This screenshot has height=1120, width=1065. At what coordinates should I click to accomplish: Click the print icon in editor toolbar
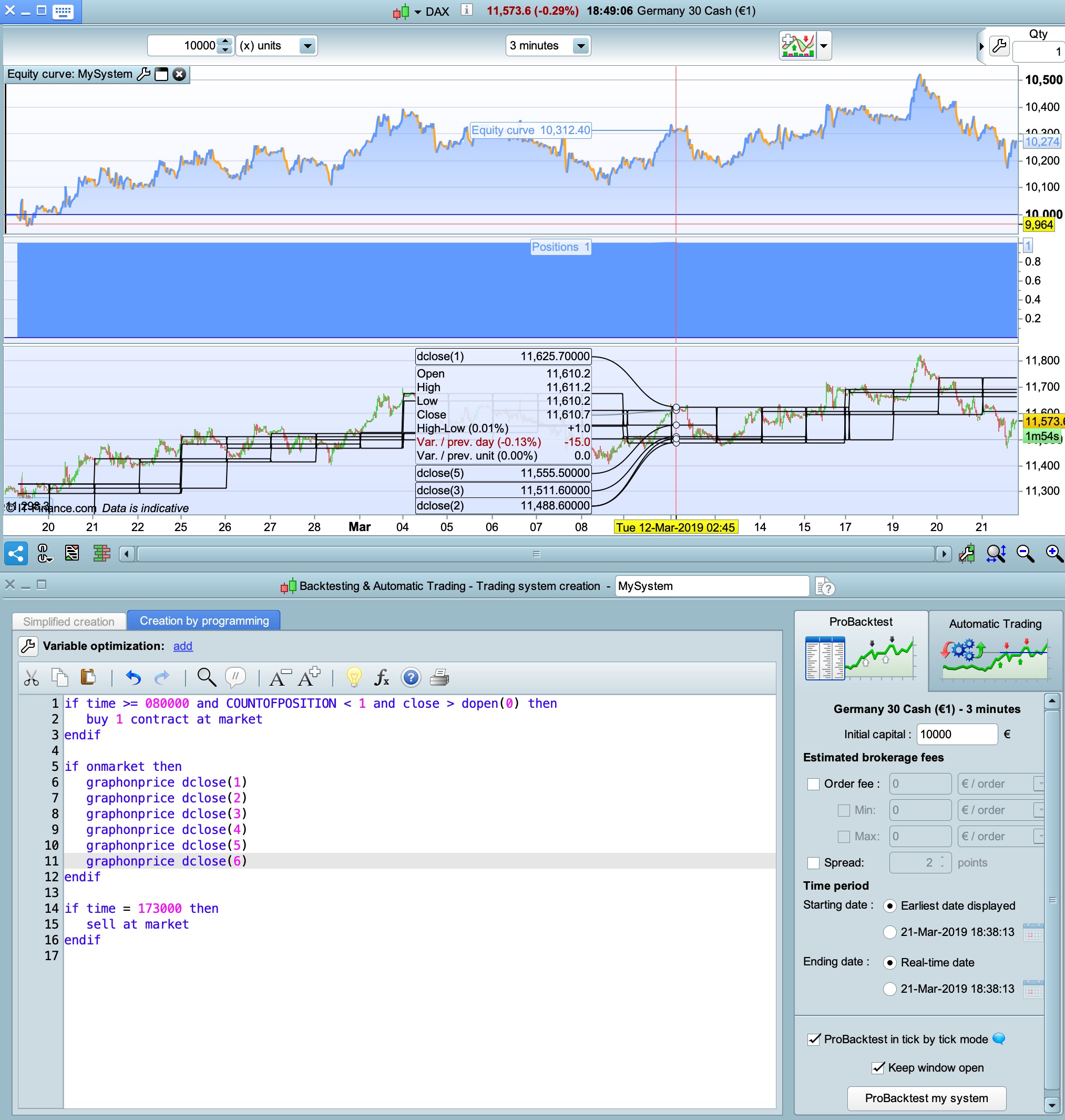click(439, 677)
